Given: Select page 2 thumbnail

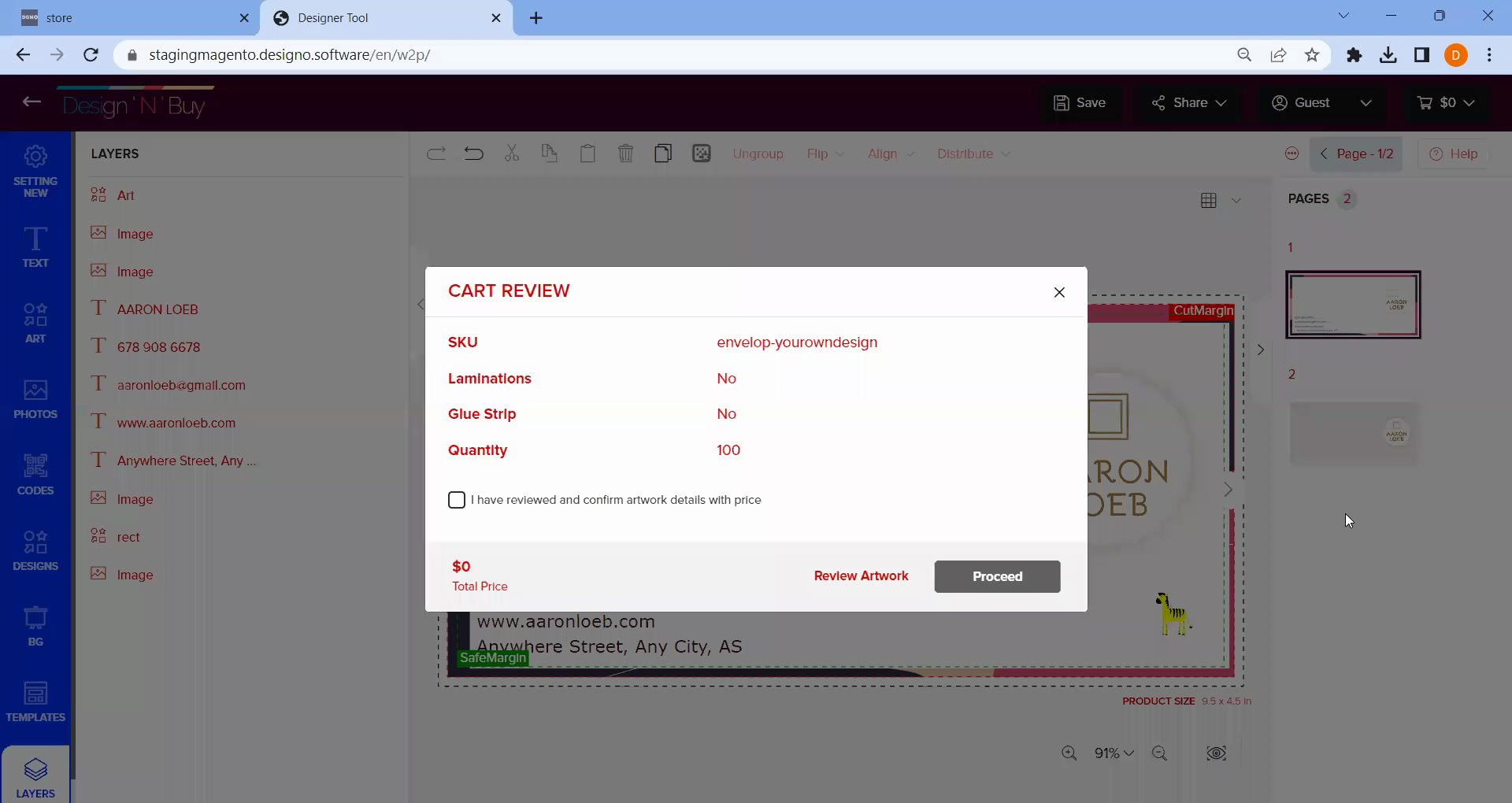Looking at the screenshot, I should 1353,433.
